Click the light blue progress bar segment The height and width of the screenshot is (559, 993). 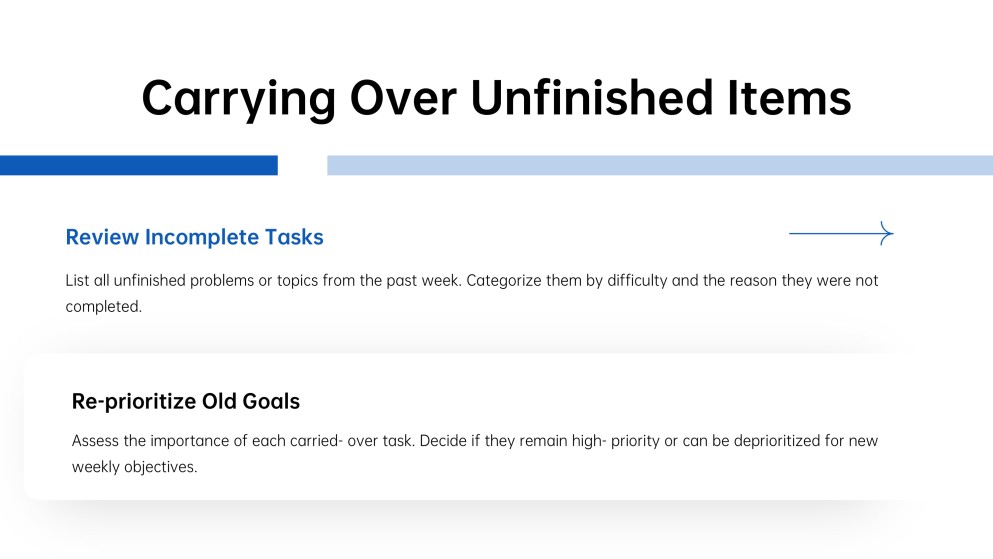660,165
